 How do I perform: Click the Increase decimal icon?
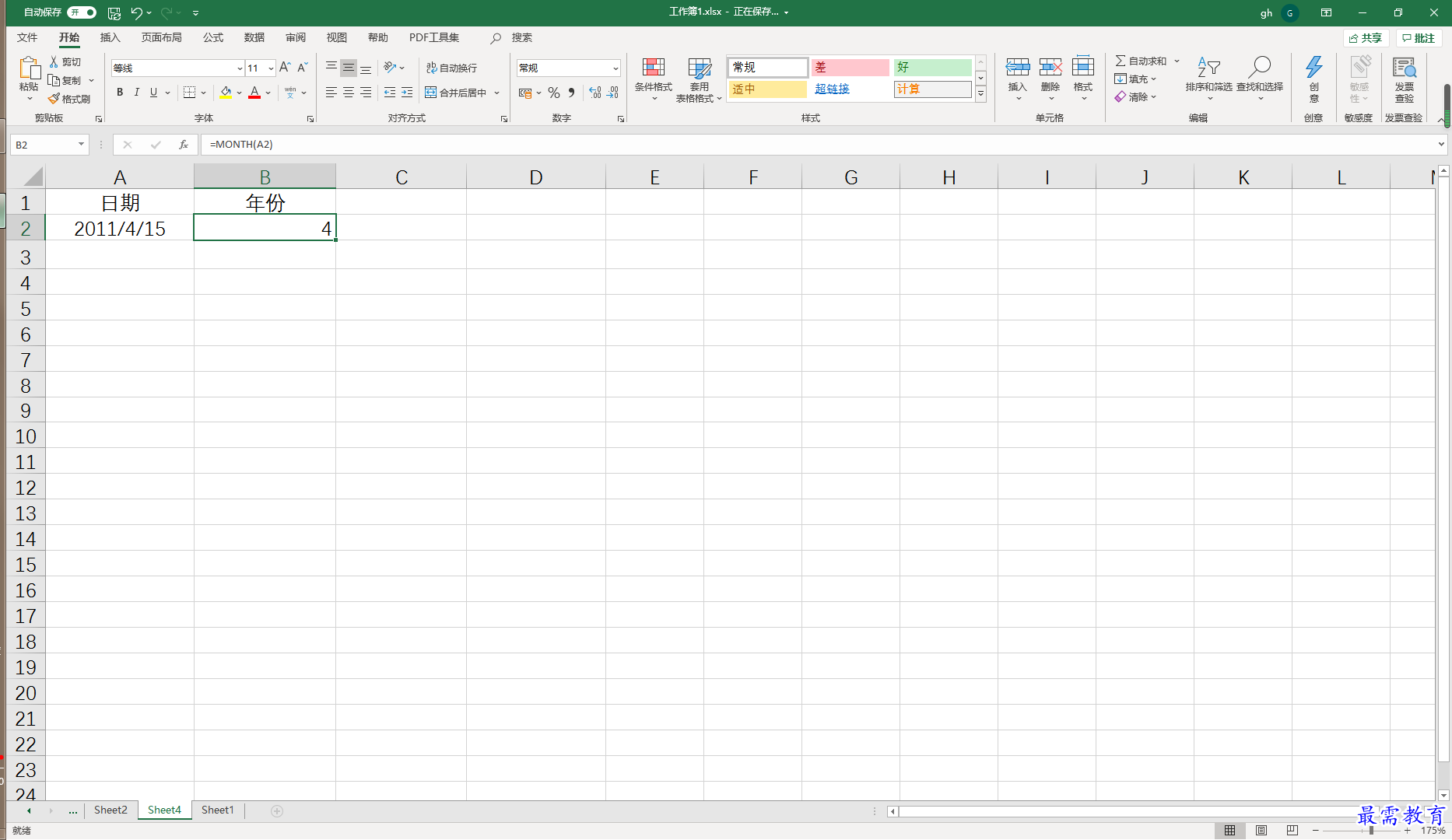click(x=595, y=93)
